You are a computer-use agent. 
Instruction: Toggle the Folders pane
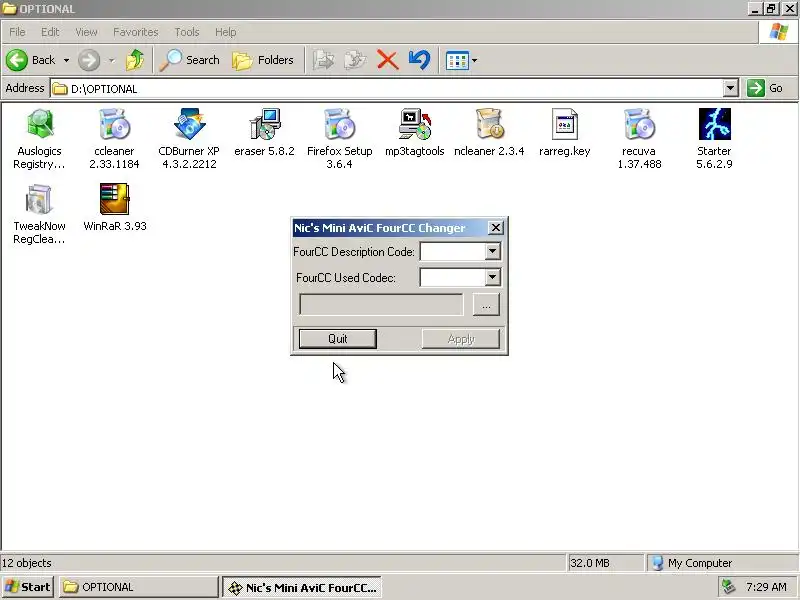pos(263,60)
